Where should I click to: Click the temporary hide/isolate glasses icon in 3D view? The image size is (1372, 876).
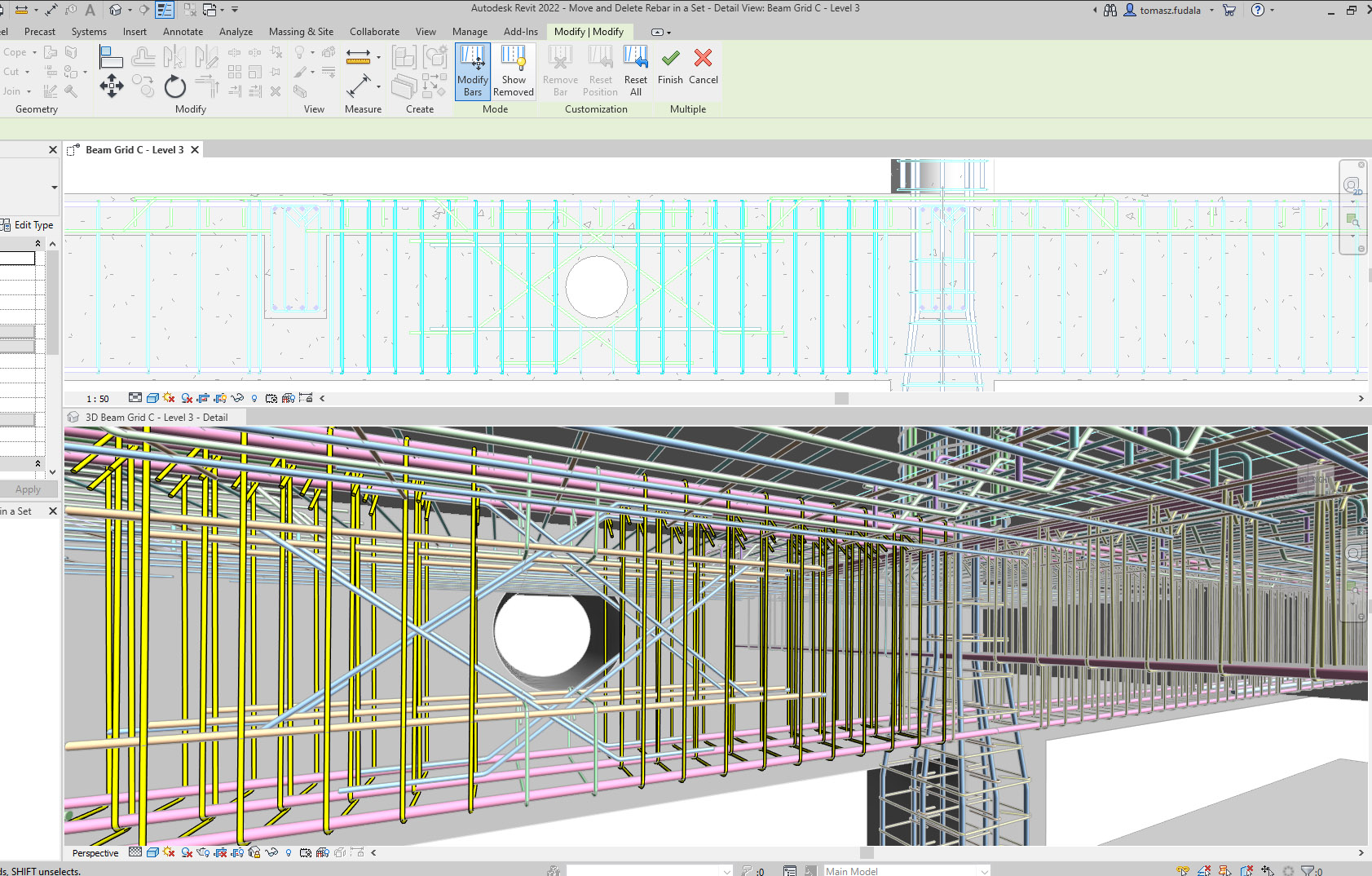271,853
